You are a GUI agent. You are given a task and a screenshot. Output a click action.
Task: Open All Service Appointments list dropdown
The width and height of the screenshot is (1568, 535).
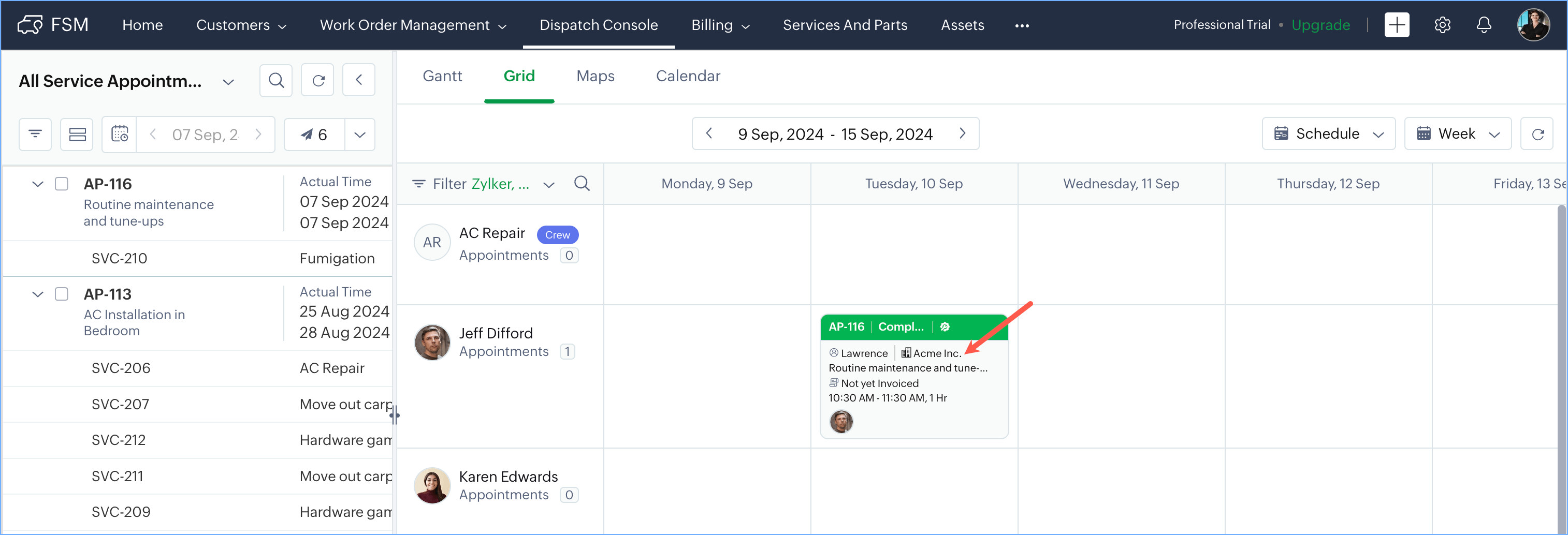click(228, 81)
